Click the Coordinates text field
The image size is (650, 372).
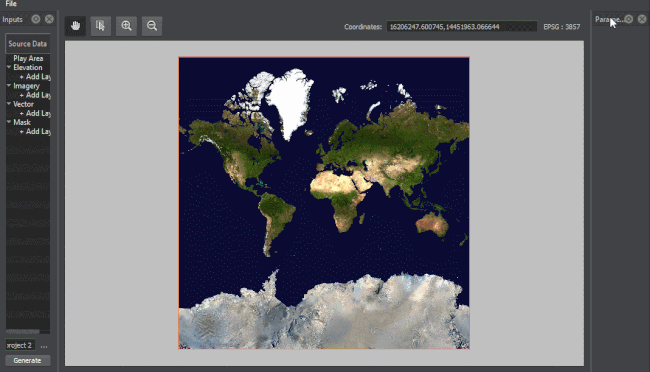click(461, 27)
